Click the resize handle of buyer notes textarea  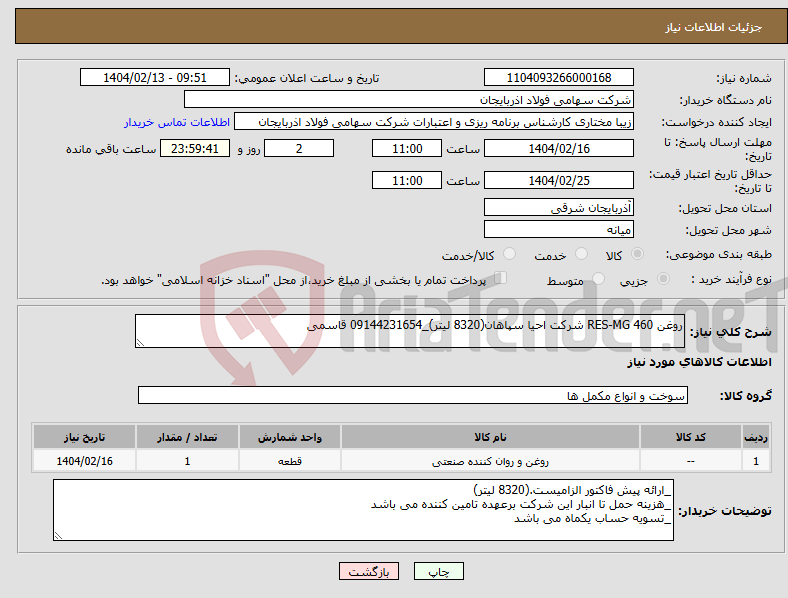pos(58,536)
